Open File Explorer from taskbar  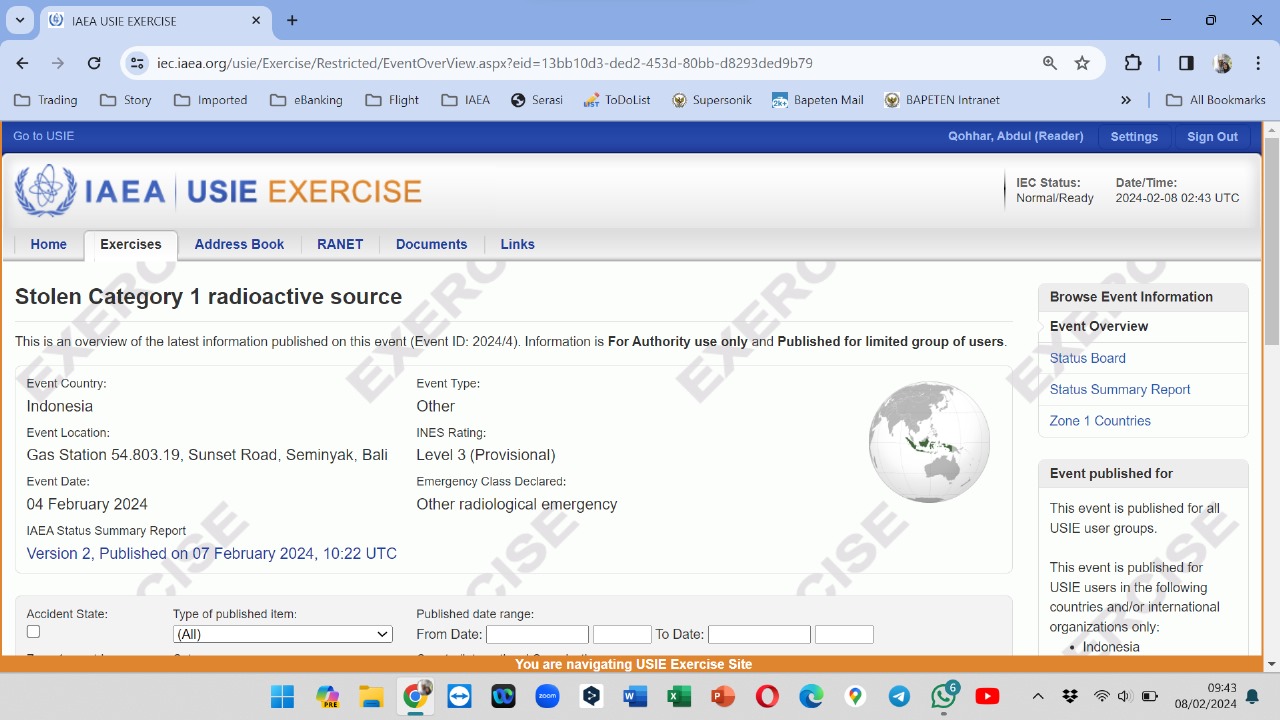(371, 696)
